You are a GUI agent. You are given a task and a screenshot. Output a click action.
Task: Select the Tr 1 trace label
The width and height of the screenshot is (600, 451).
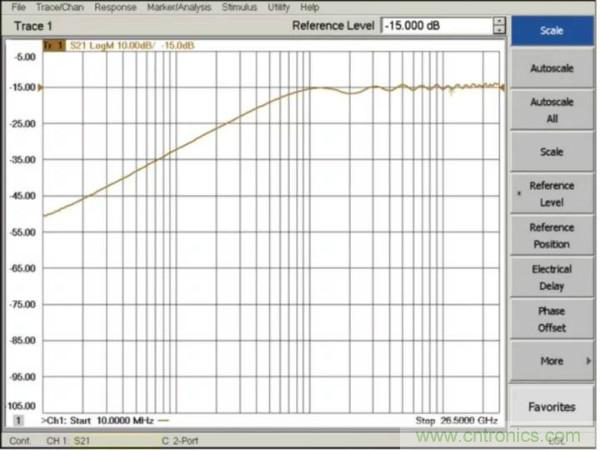click(53, 46)
